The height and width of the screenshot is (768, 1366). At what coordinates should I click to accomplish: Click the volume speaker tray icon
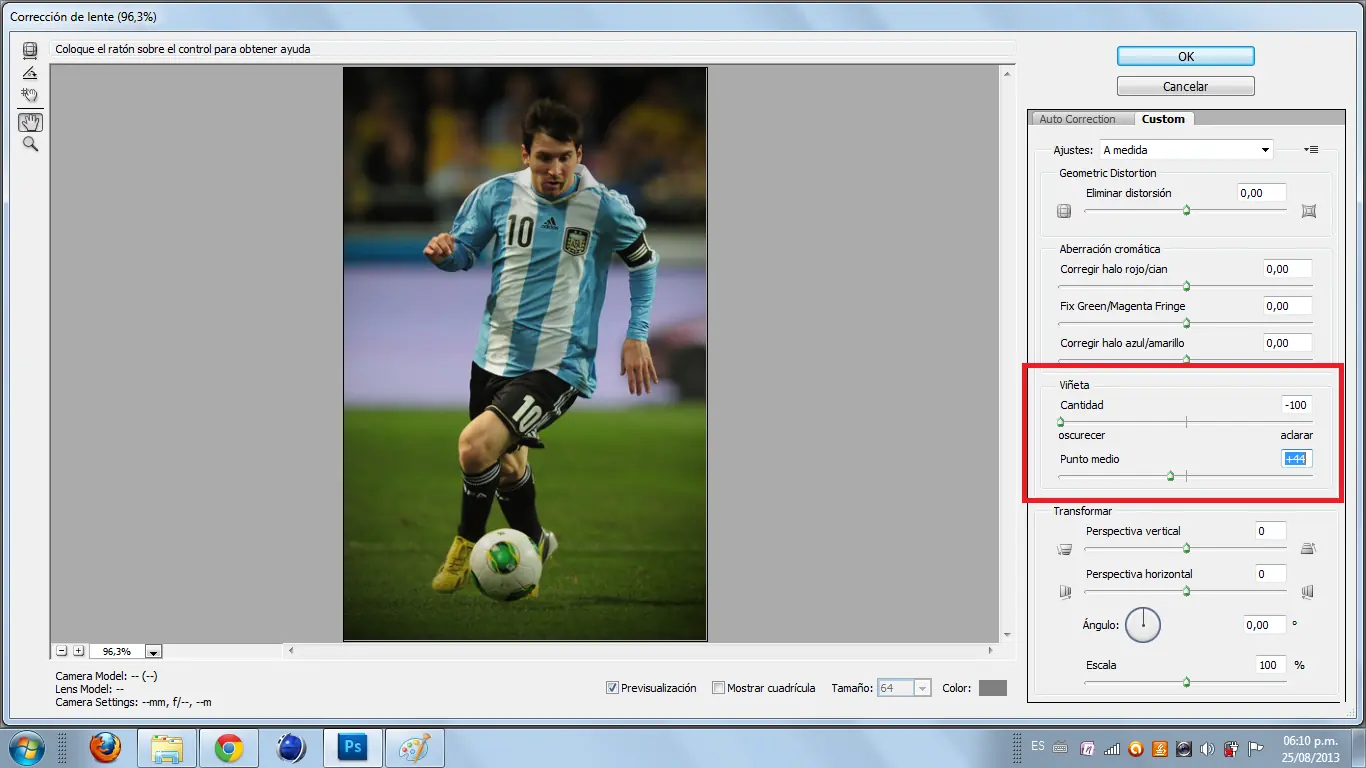pyautogui.click(x=1207, y=748)
